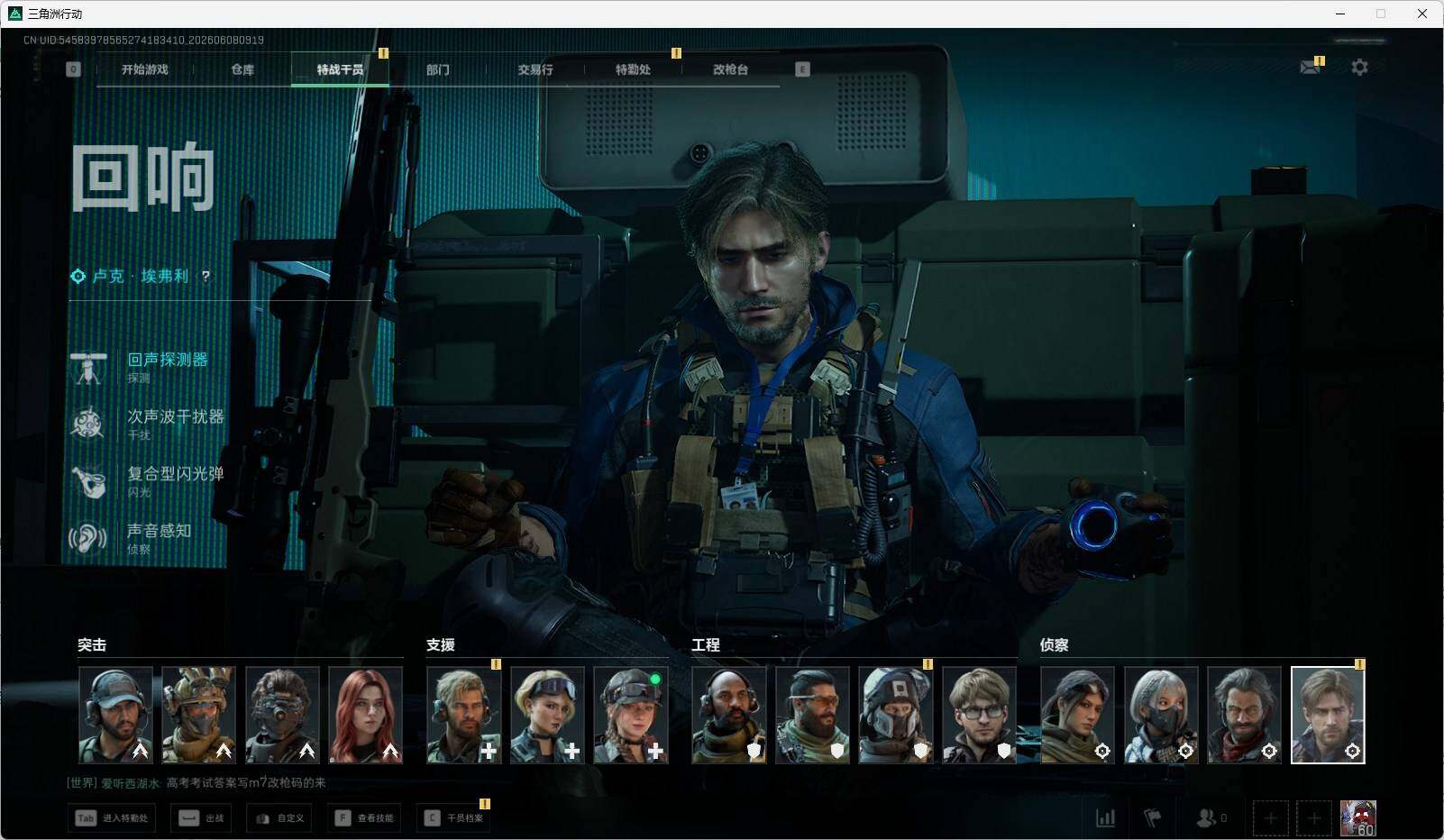This screenshot has width=1444, height=840.
Task: Click the 复合型闪光弹 skill name
Action: coord(176,473)
